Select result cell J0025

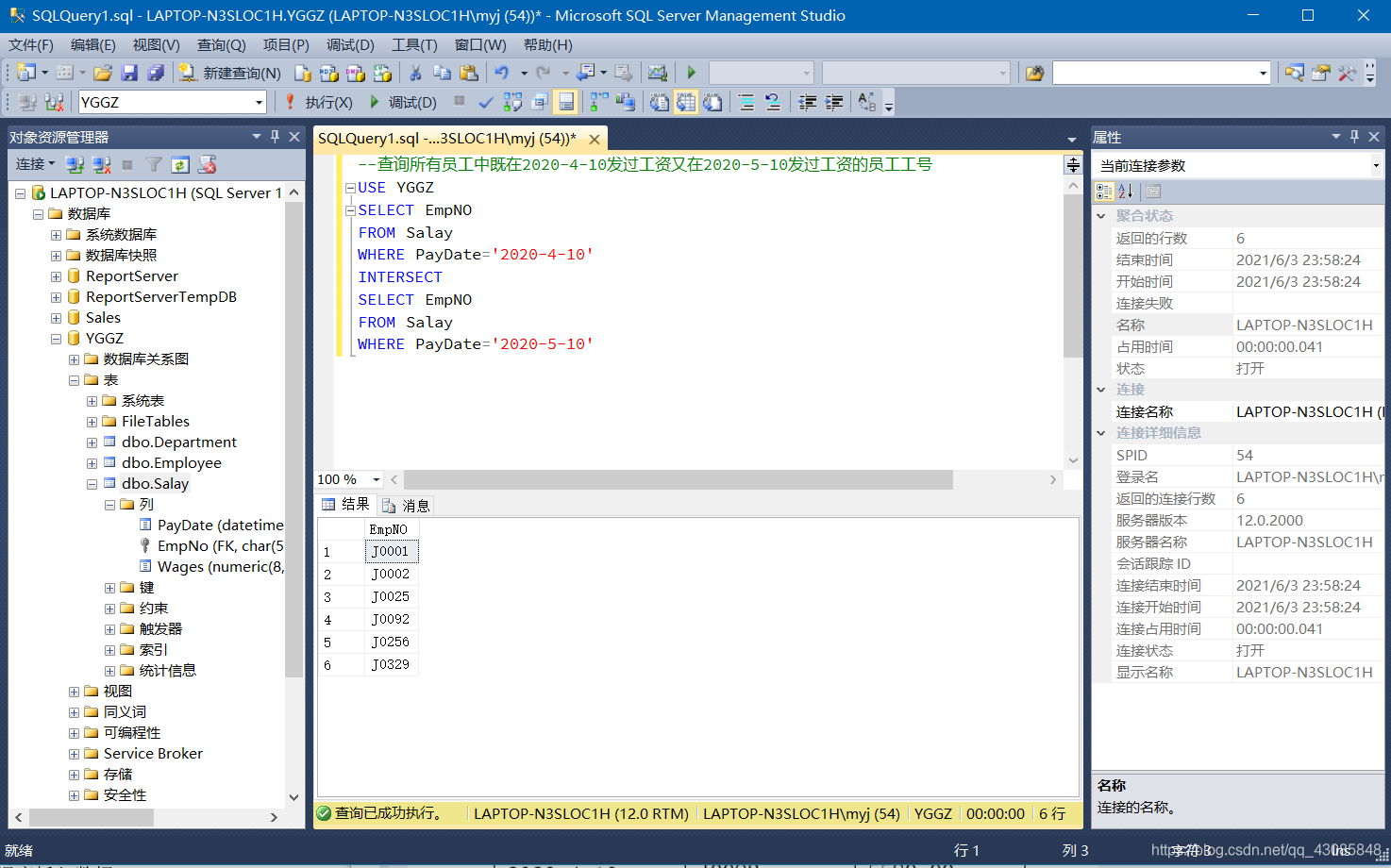[391, 597]
